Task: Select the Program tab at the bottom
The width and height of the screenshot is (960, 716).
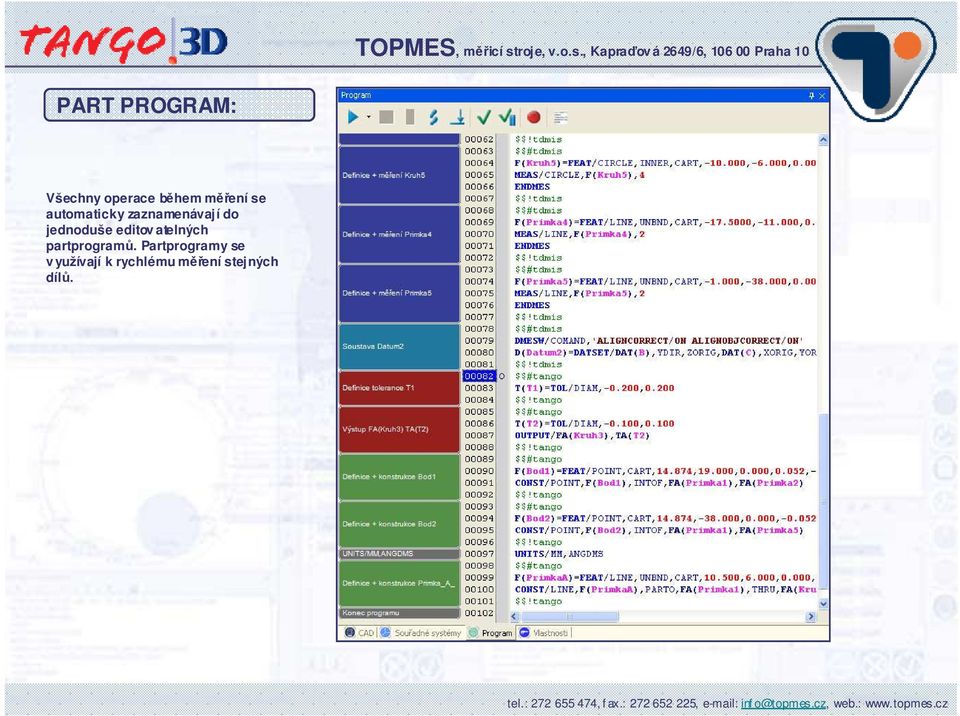Action: coord(490,633)
